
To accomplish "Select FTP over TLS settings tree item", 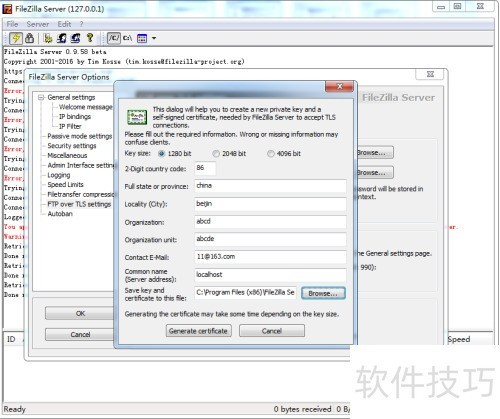I will coord(79,204).
